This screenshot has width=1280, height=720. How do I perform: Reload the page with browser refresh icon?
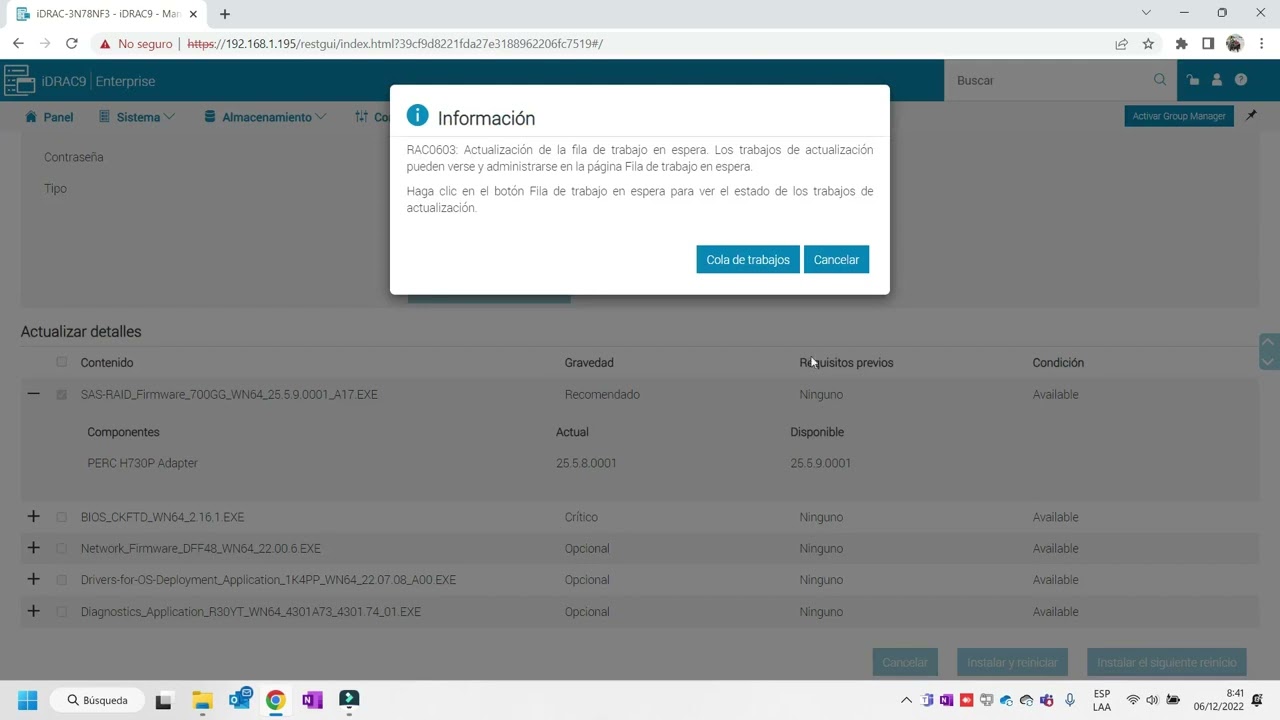click(x=71, y=43)
